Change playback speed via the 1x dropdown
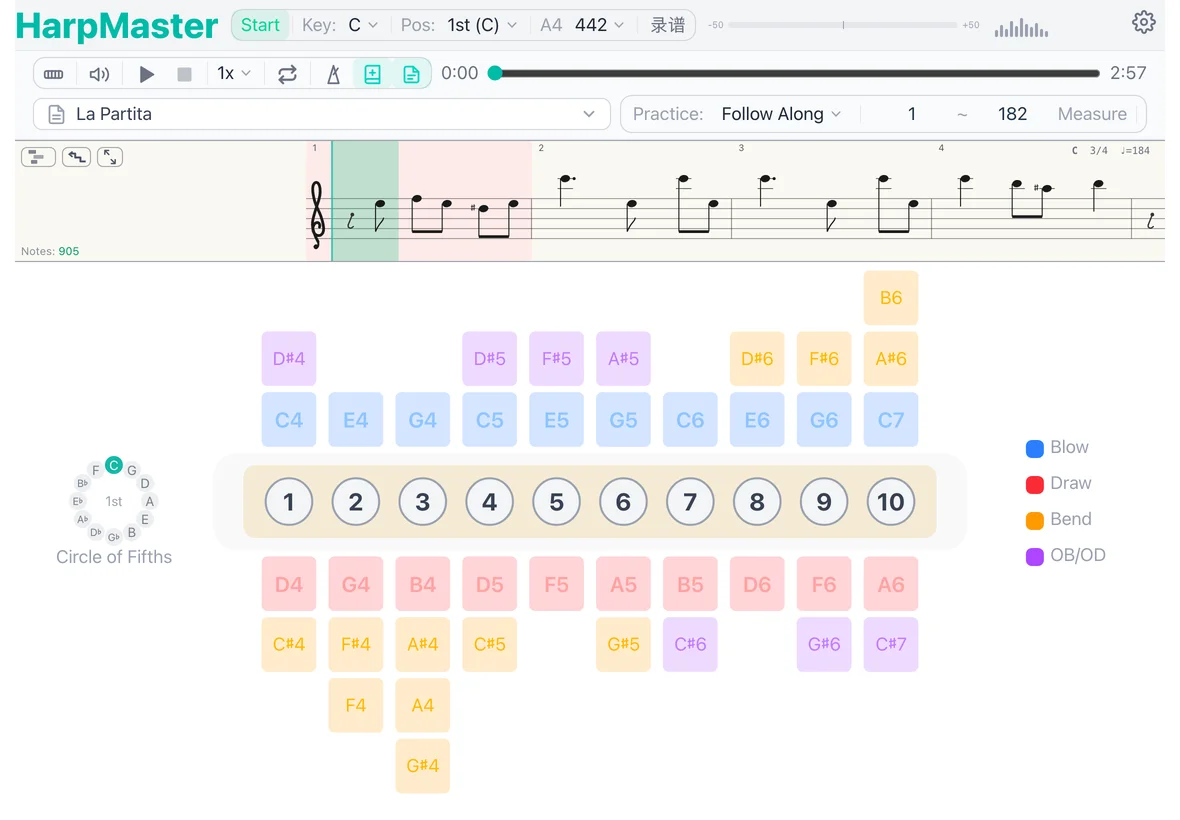The width and height of the screenshot is (1180, 820). point(233,73)
